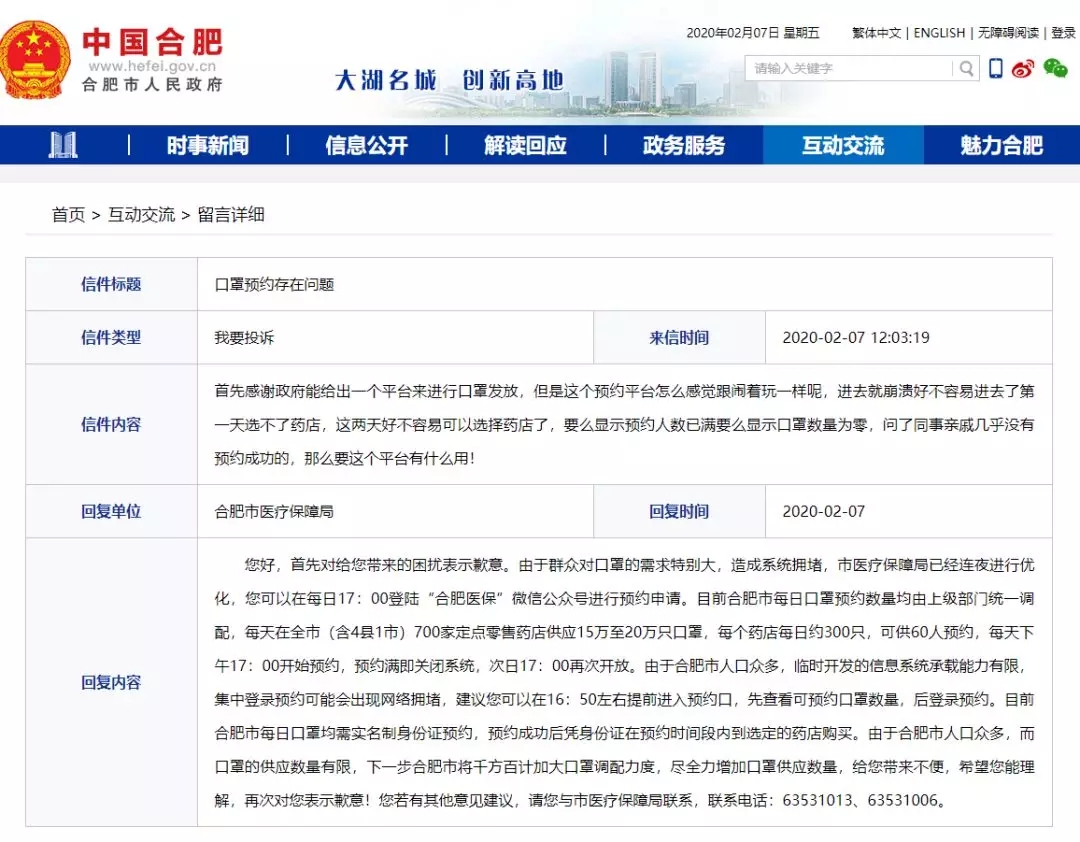Viewport: 1080px width, 842px height.
Task: Open the WeChat icon
Action: pyautogui.click(x=1055, y=68)
